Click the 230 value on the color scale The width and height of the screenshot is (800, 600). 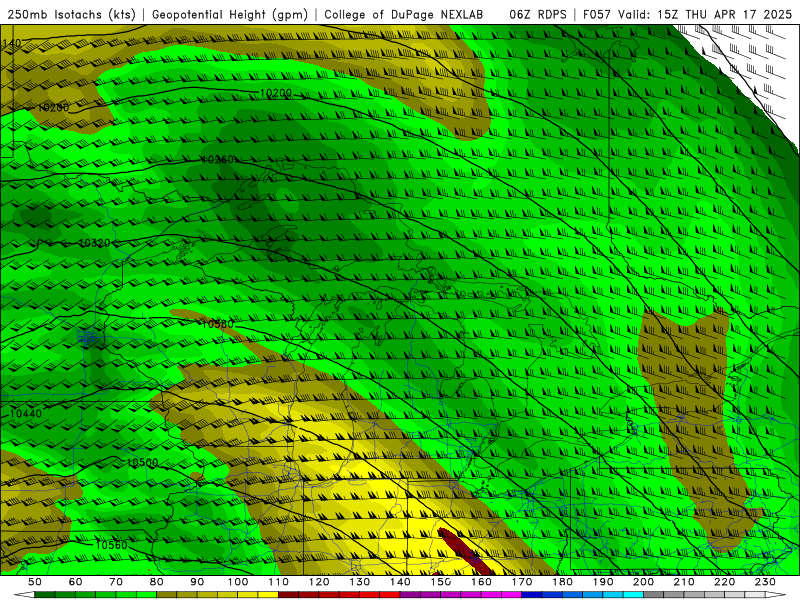click(765, 582)
